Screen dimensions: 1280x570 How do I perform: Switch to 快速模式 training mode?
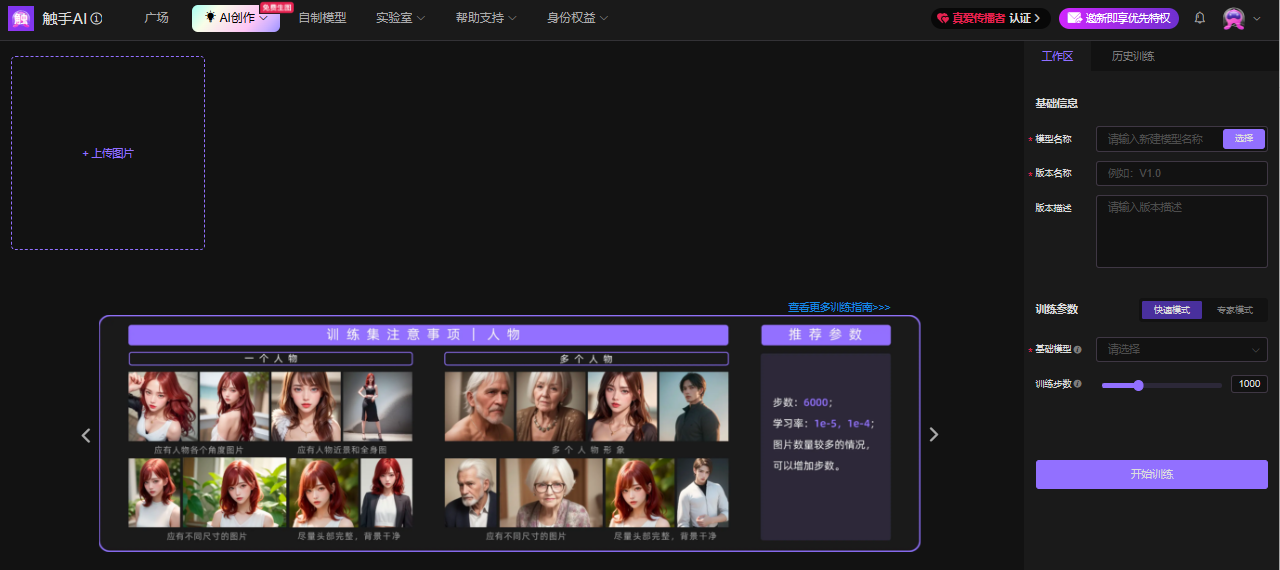pyautogui.click(x=1171, y=310)
